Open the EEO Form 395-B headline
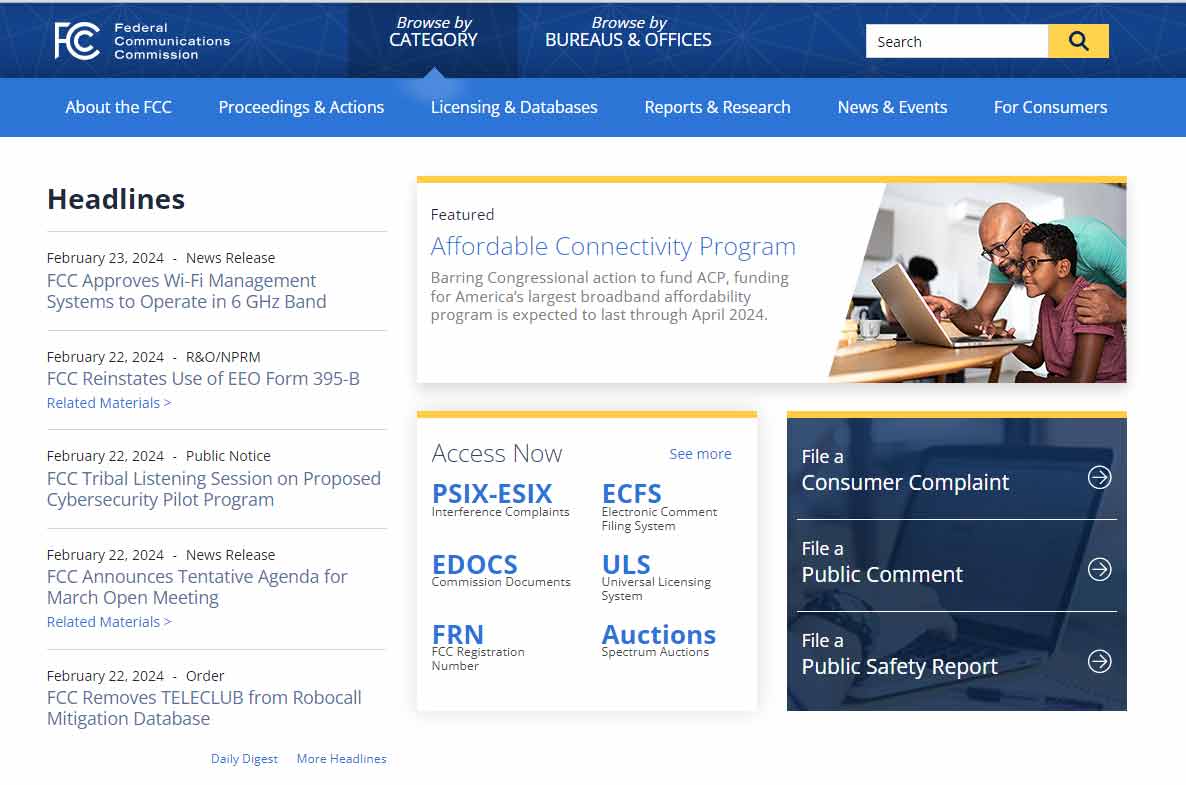Screen dimensions: 1186x785 [x=203, y=378]
